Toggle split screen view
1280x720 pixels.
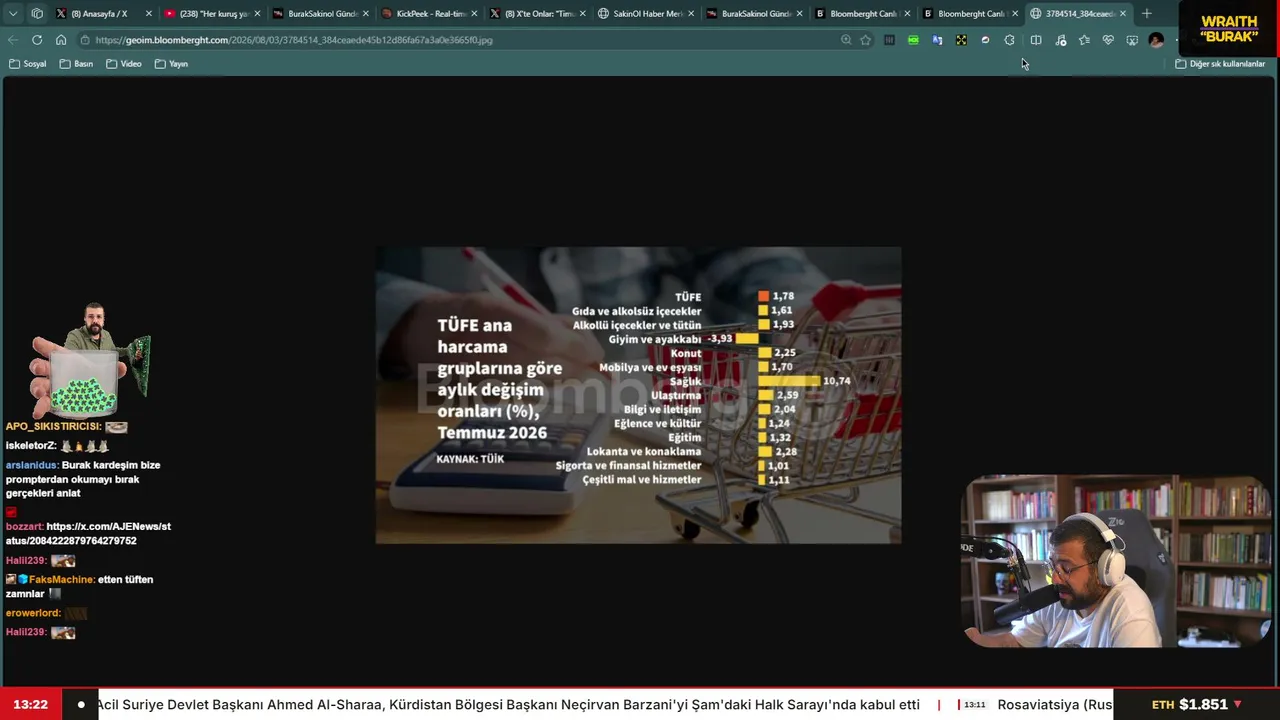click(x=1036, y=40)
